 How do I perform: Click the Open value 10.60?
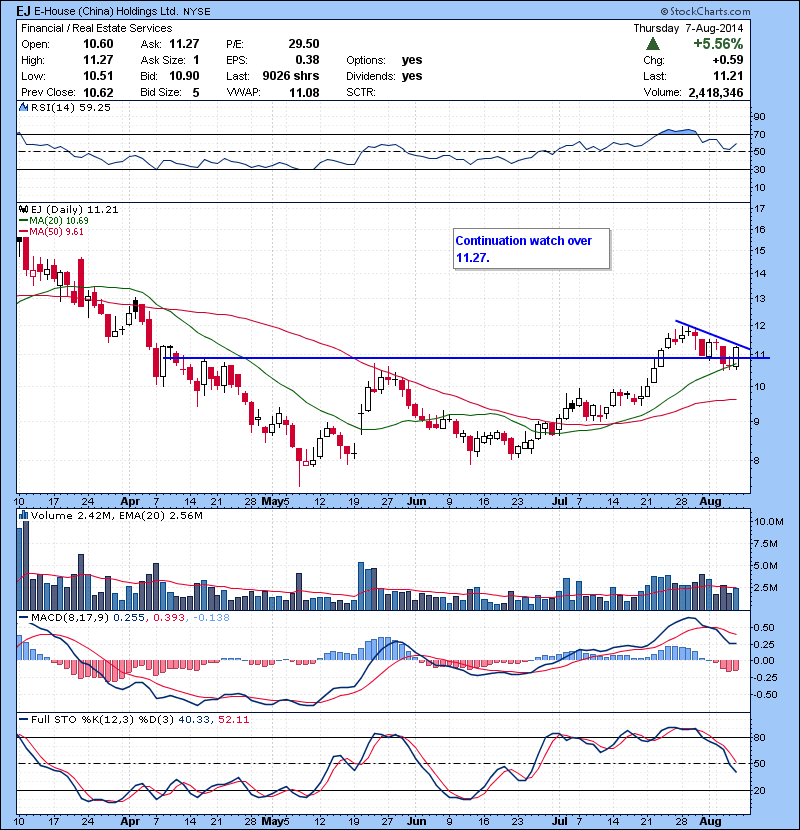point(98,44)
